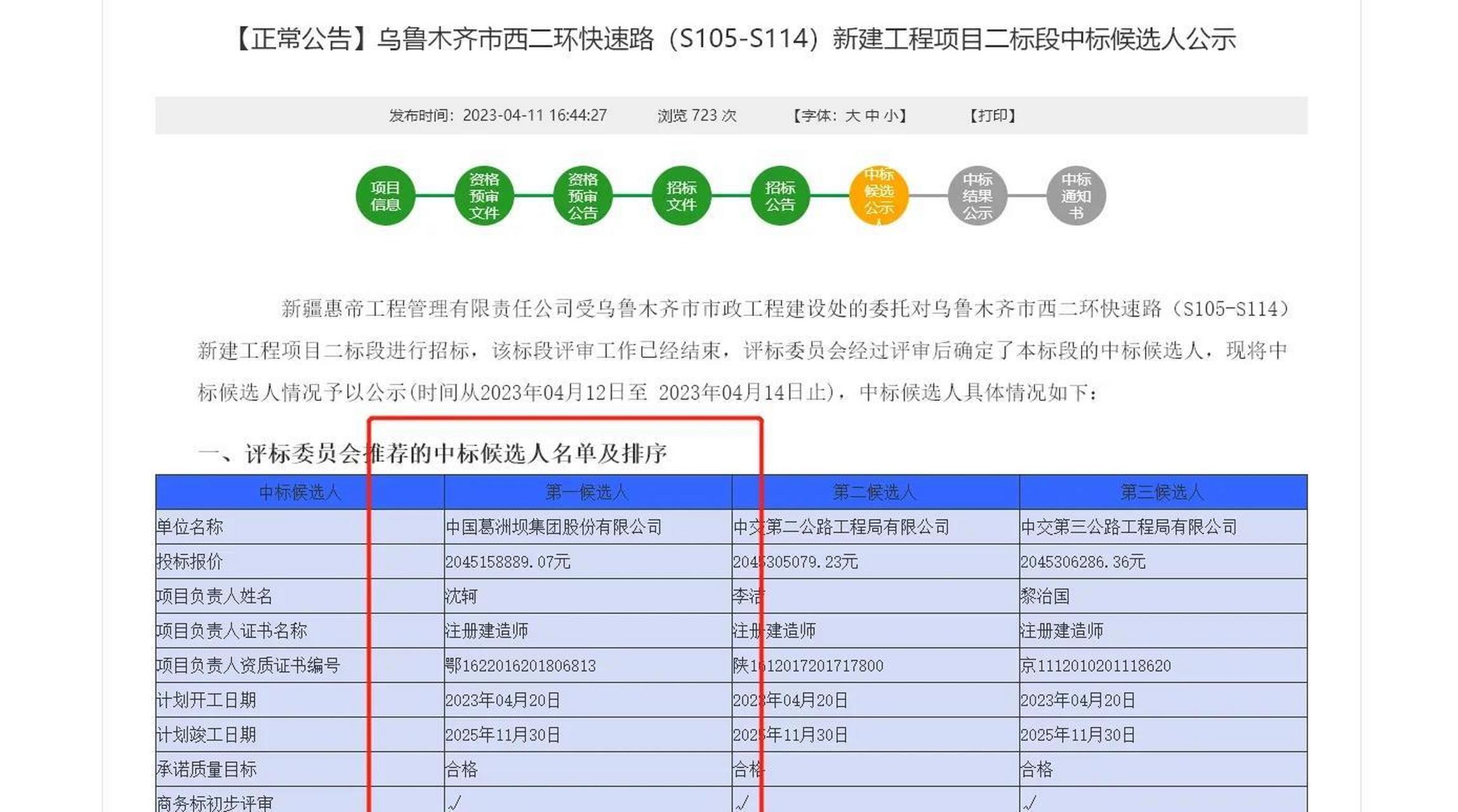This screenshot has width=1458, height=812.
Task: Open the 资格预审公告 step circle
Action: pyautogui.click(x=583, y=196)
